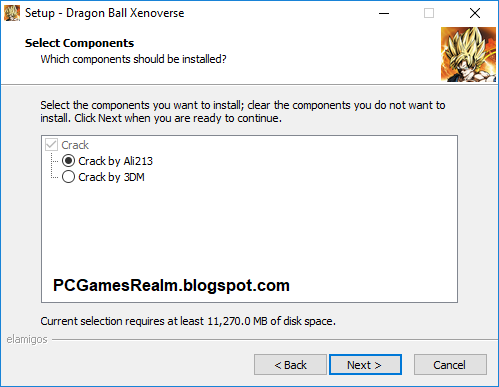Continue setup with the Next button
This screenshot has height=387, width=499.
365,365
